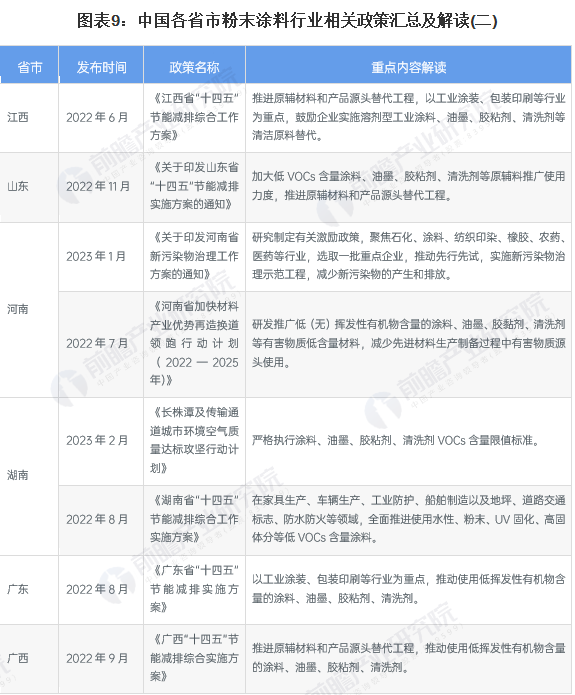Viewport: 575px width, 695px height.
Task: Select the 广西 province cell
Action: point(18,658)
